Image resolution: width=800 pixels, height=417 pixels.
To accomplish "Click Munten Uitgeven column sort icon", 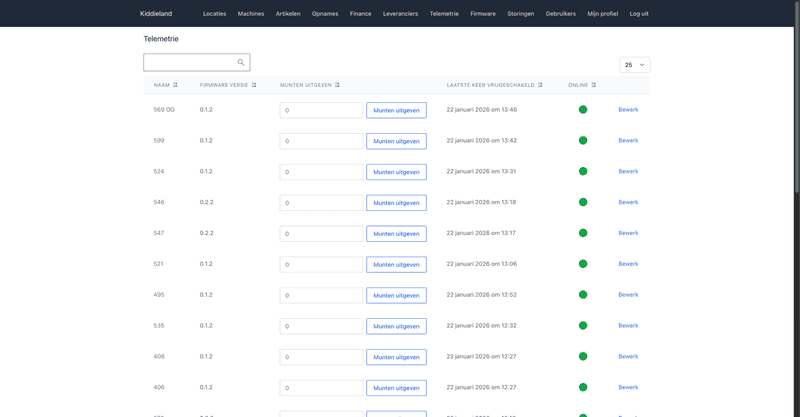I will [337, 85].
